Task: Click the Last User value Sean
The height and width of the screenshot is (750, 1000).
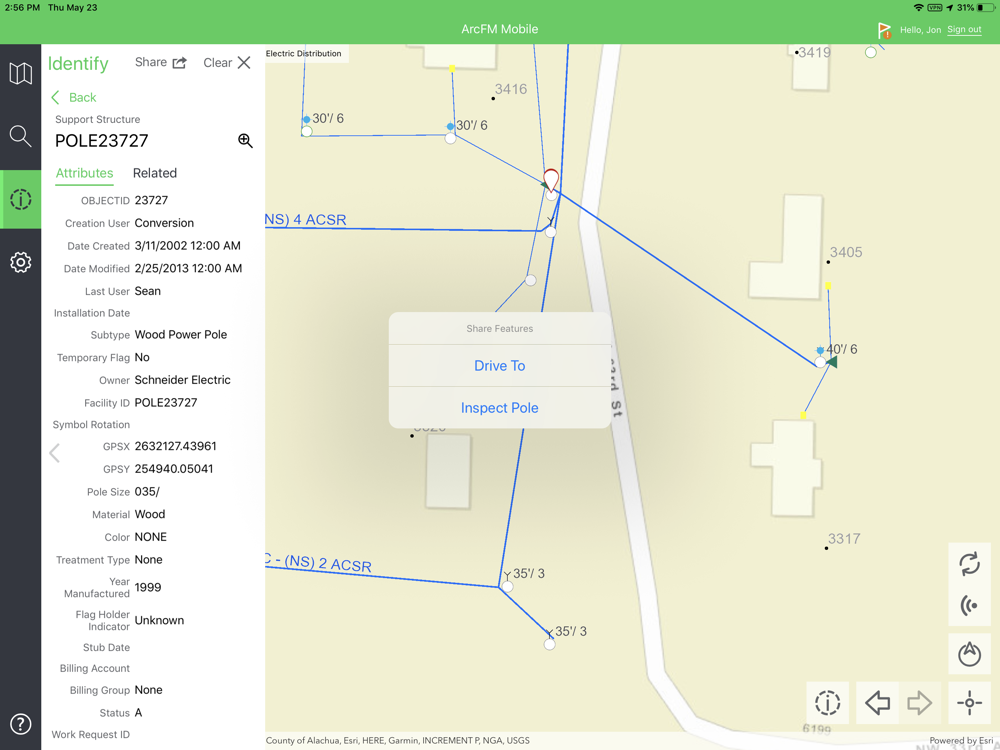Action: click(147, 291)
